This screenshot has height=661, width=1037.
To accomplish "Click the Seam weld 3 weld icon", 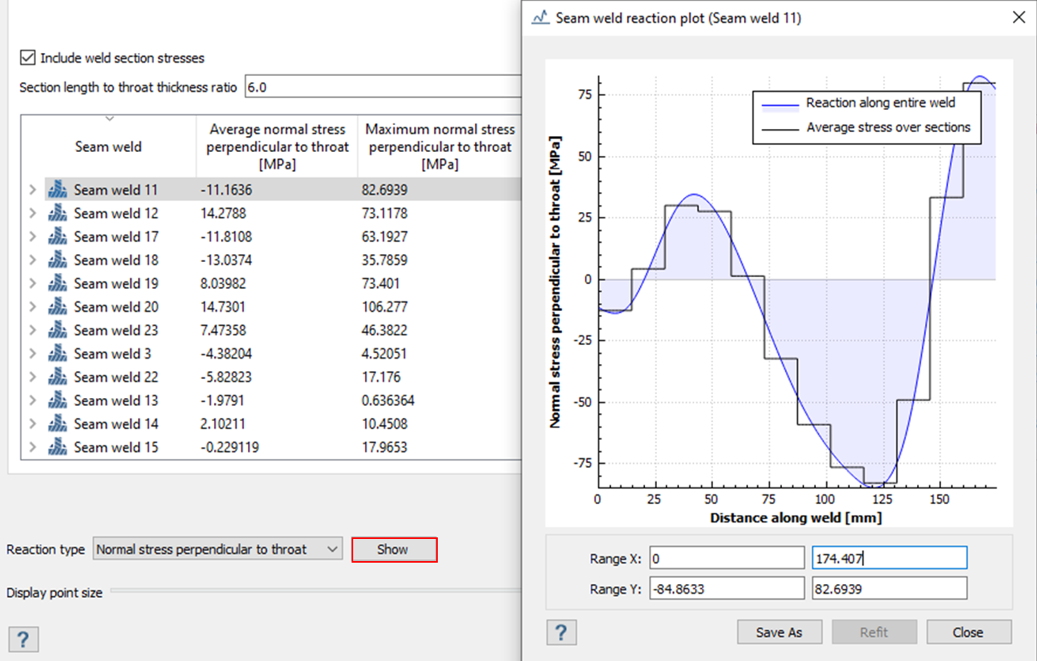I will pyautogui.click(x=57, y=354).
